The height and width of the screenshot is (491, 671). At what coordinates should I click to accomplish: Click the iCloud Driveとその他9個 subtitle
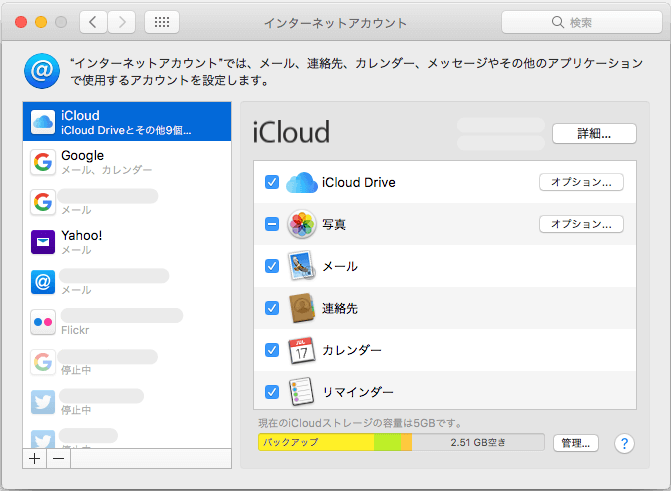click(x=126, y=130)
